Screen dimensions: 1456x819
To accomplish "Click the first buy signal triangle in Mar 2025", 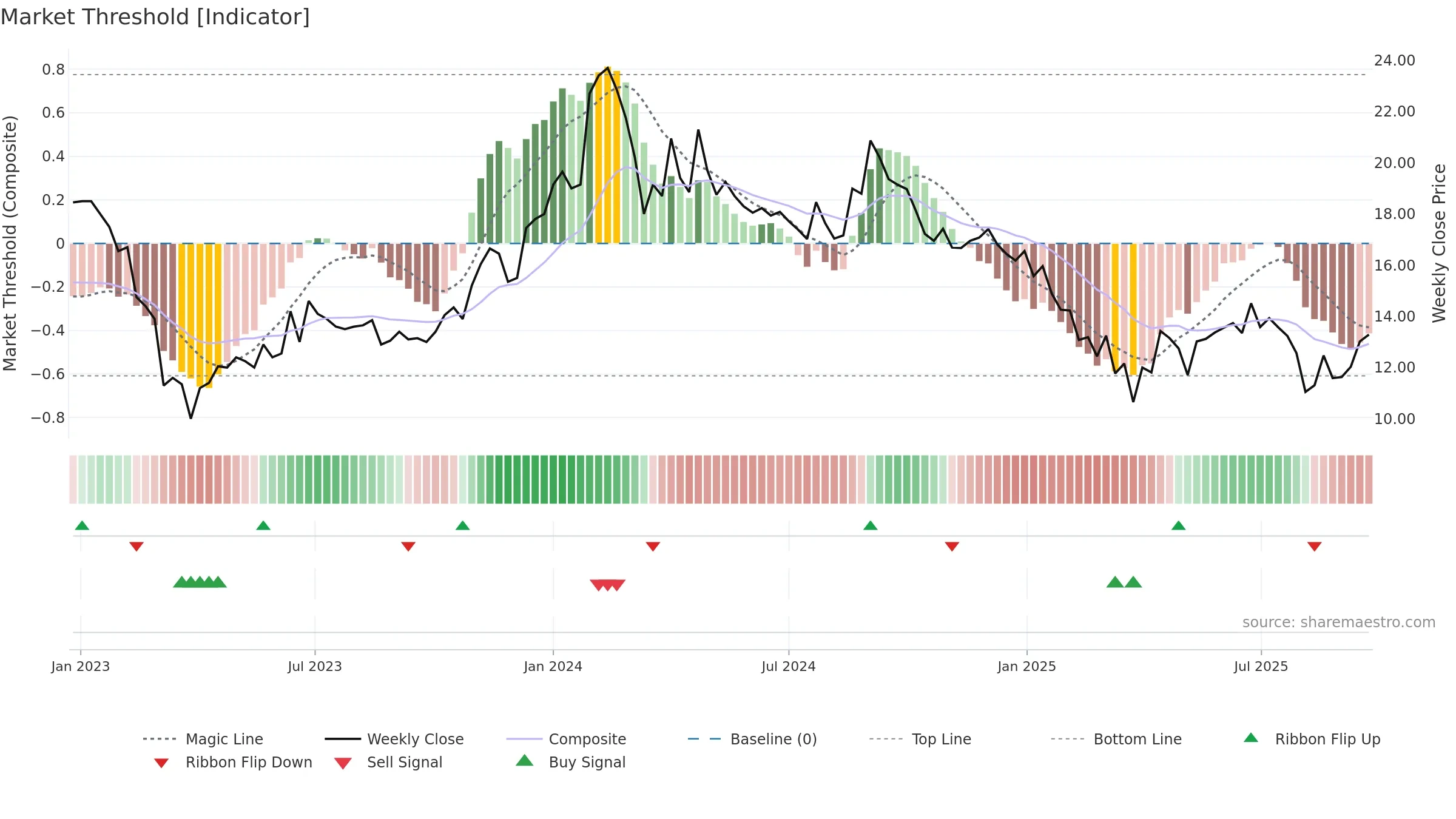I will (1115, 582).
